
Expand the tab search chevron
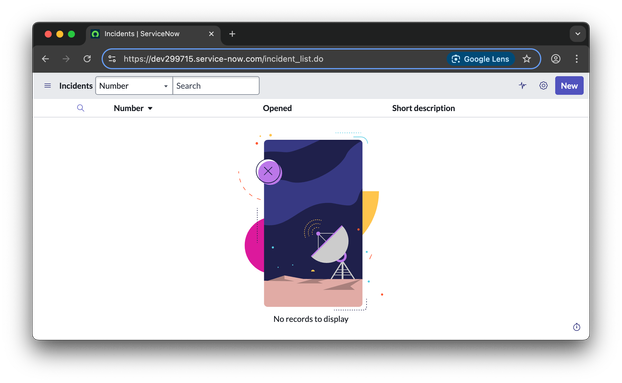[x=578, y=34]
